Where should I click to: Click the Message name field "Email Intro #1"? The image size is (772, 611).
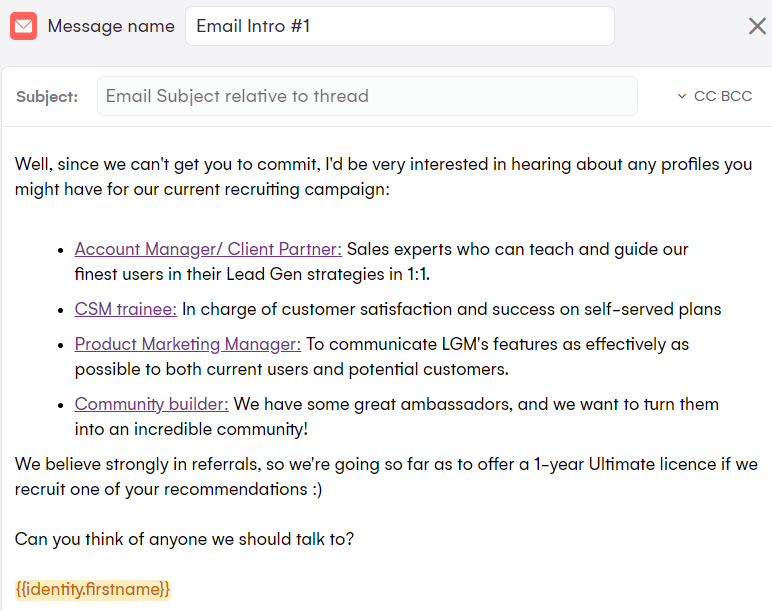point(399,26)
